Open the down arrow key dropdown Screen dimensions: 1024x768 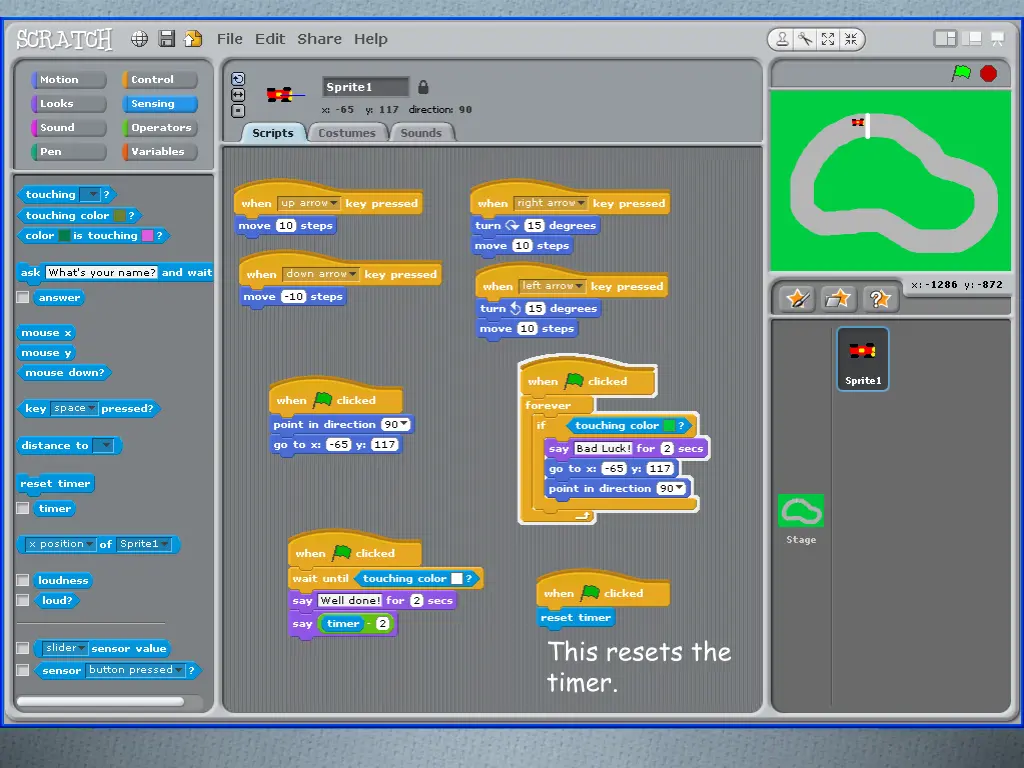tap(320, 274)
